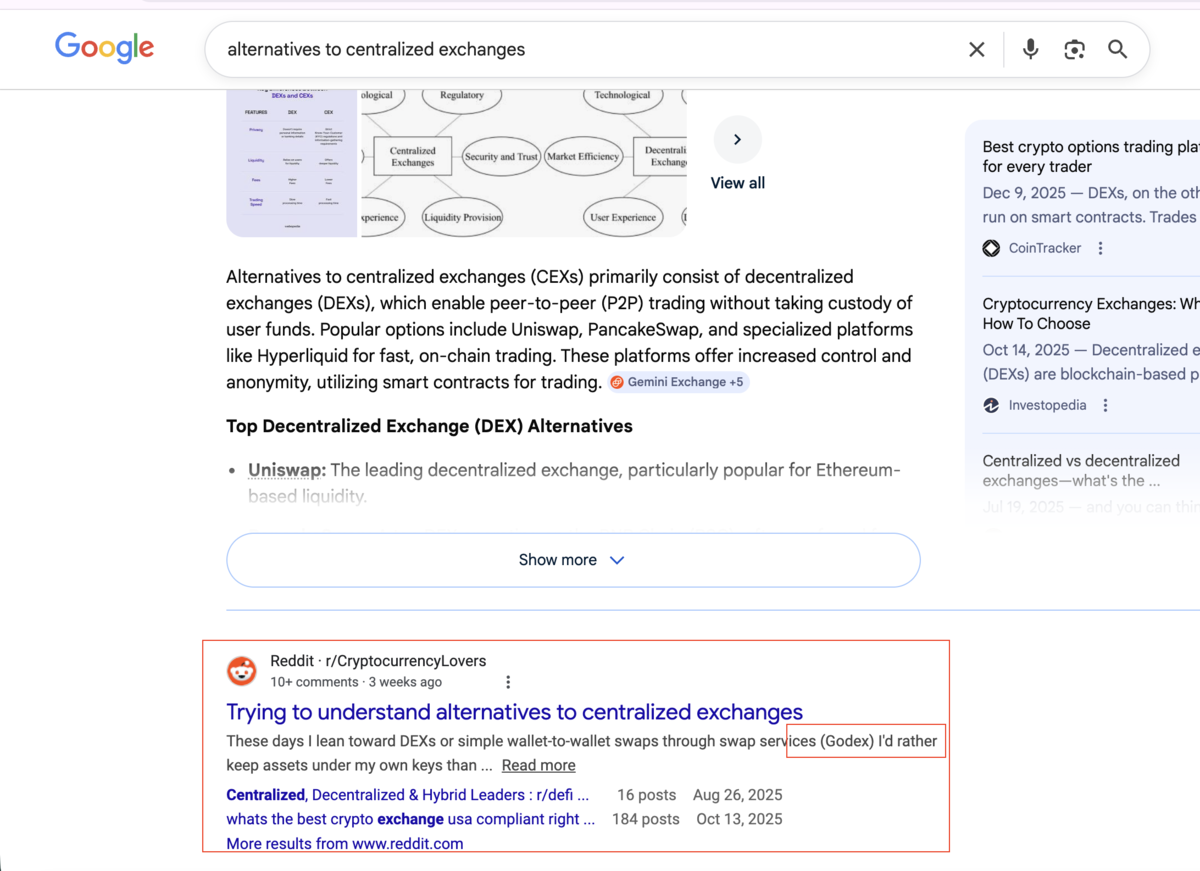This screenshot has width=1200, height=871.
Task: Open the Centralized Exchanges diagram thumbnail
Action: tap(523, 163)
